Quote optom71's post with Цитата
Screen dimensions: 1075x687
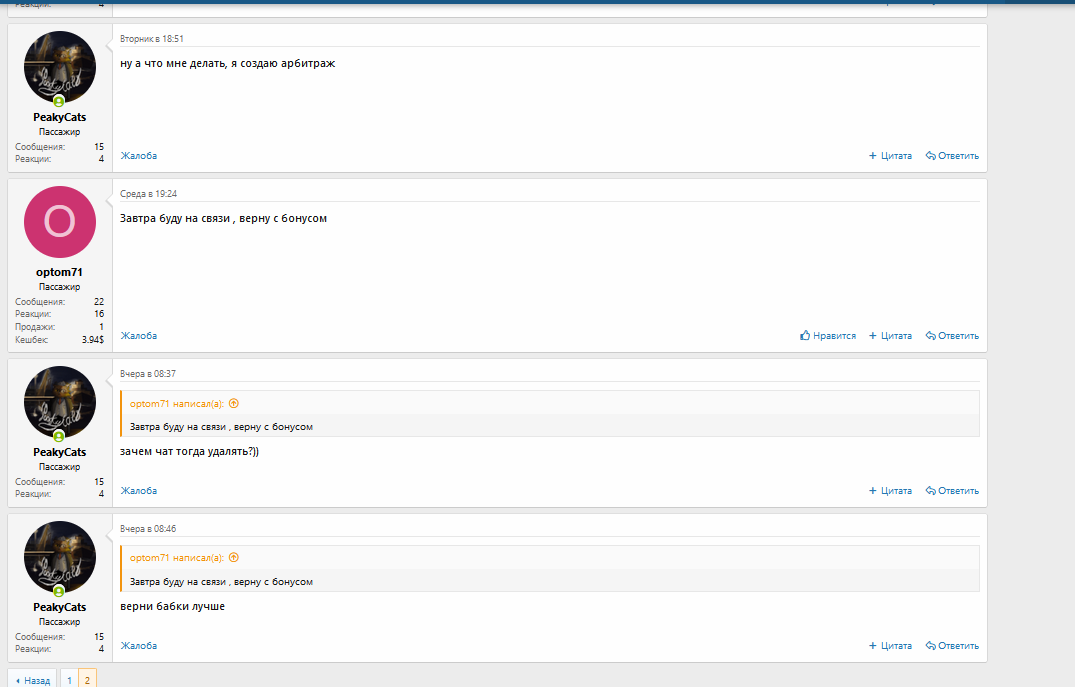point(890,336)
